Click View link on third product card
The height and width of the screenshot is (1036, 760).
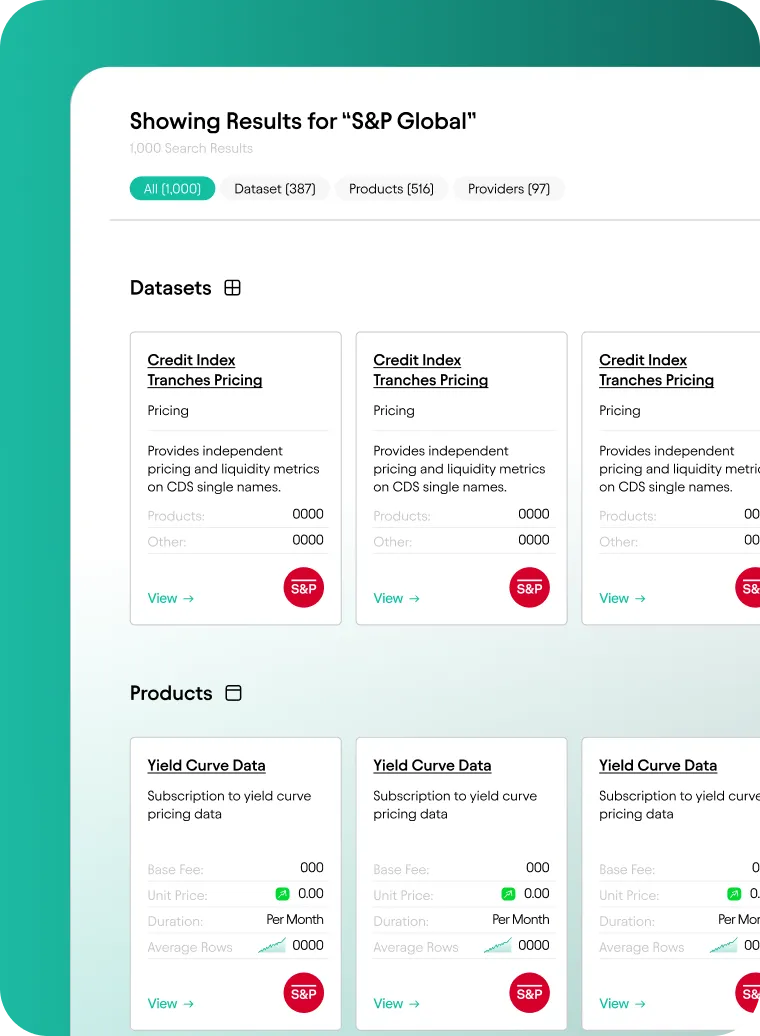[623, 1003]
